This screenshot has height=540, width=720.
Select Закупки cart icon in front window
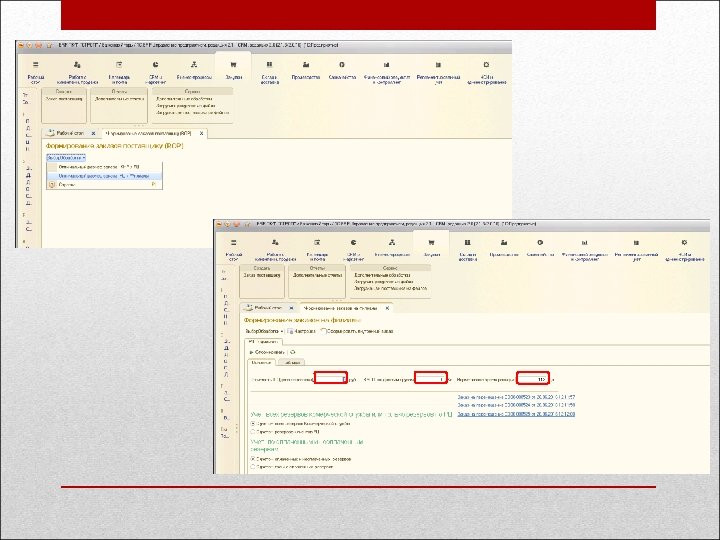pos(431,242)
